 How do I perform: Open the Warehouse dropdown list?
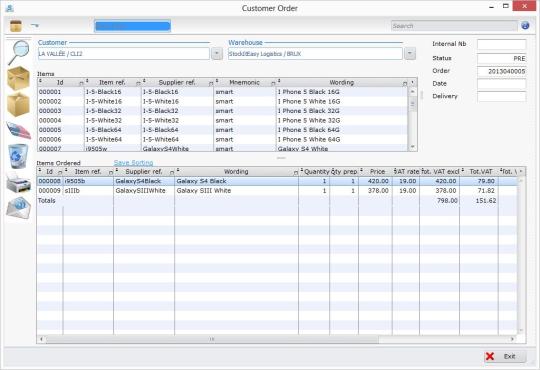tap(410, 54)
